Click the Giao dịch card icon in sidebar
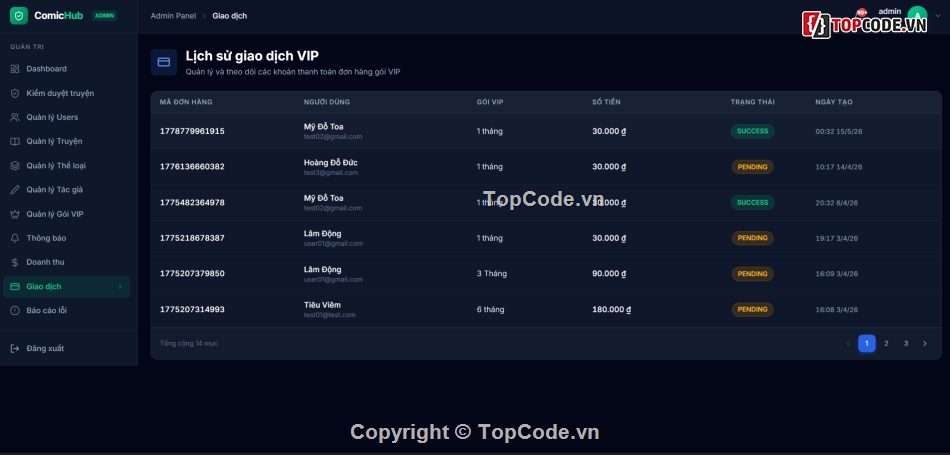This screenshot has width=950, height=455. coord(15,287)
